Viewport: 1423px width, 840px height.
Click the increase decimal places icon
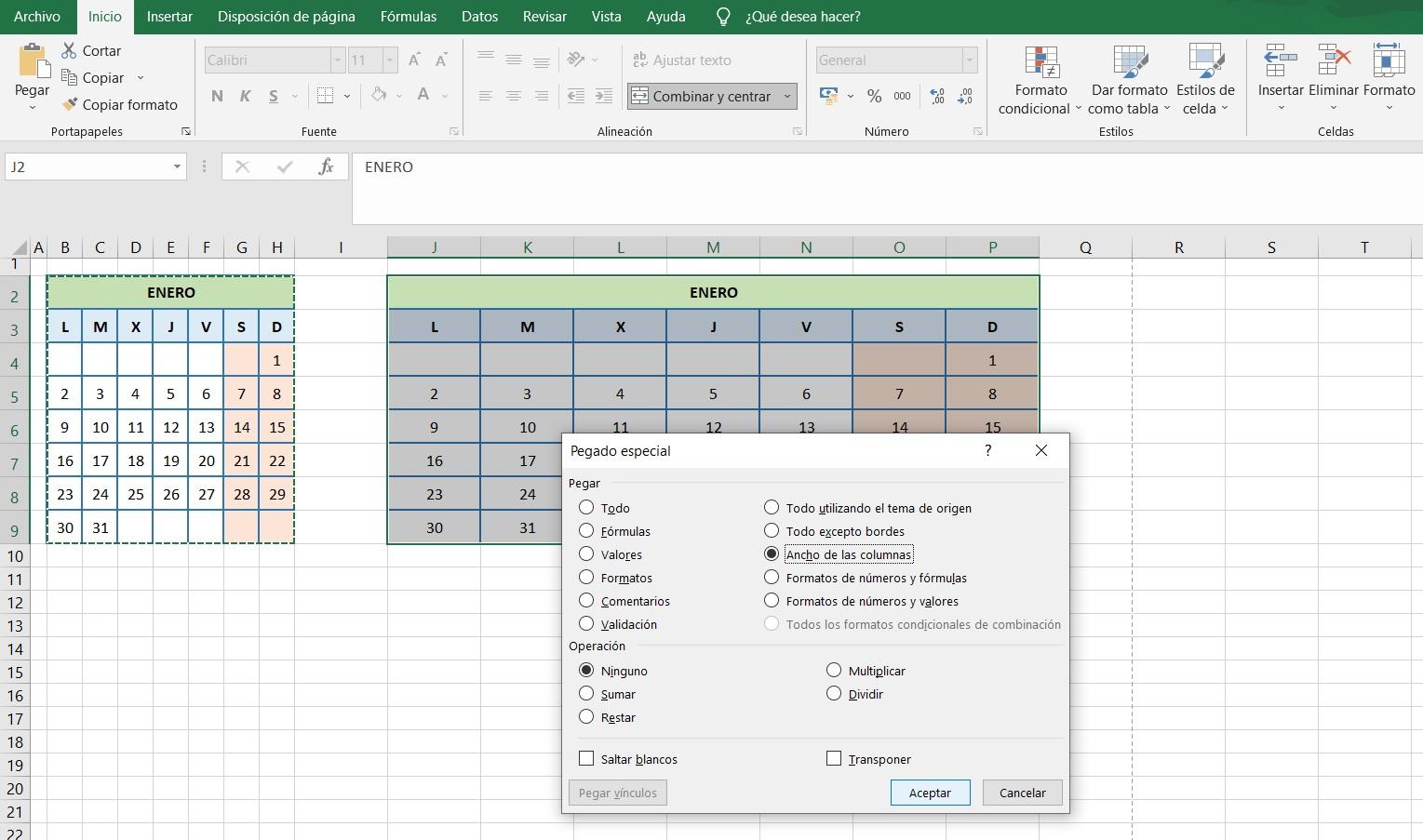(x=935, y=95)
